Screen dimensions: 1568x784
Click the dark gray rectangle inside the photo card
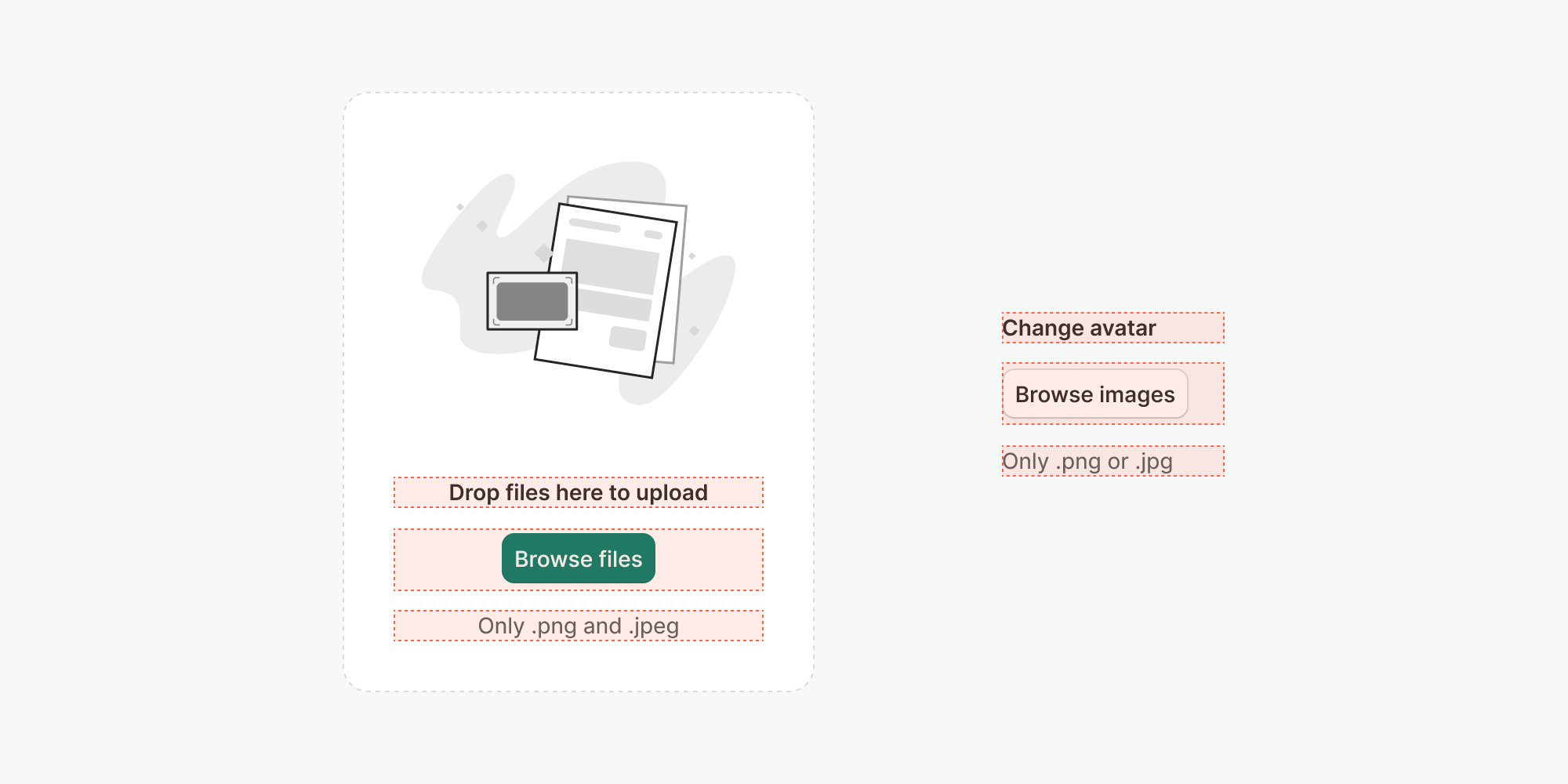532,302
